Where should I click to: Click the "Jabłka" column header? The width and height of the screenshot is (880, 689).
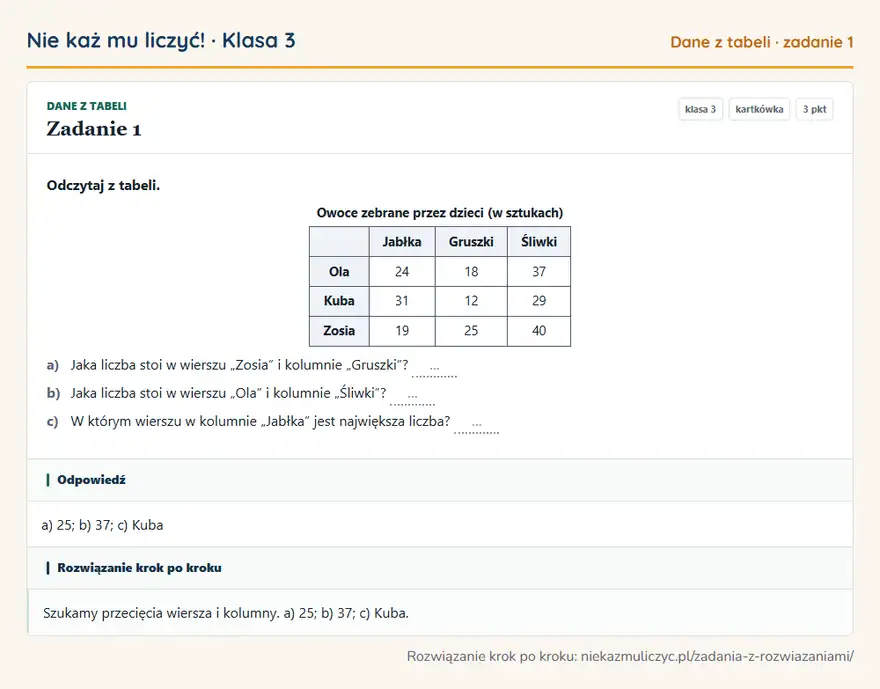402,242
